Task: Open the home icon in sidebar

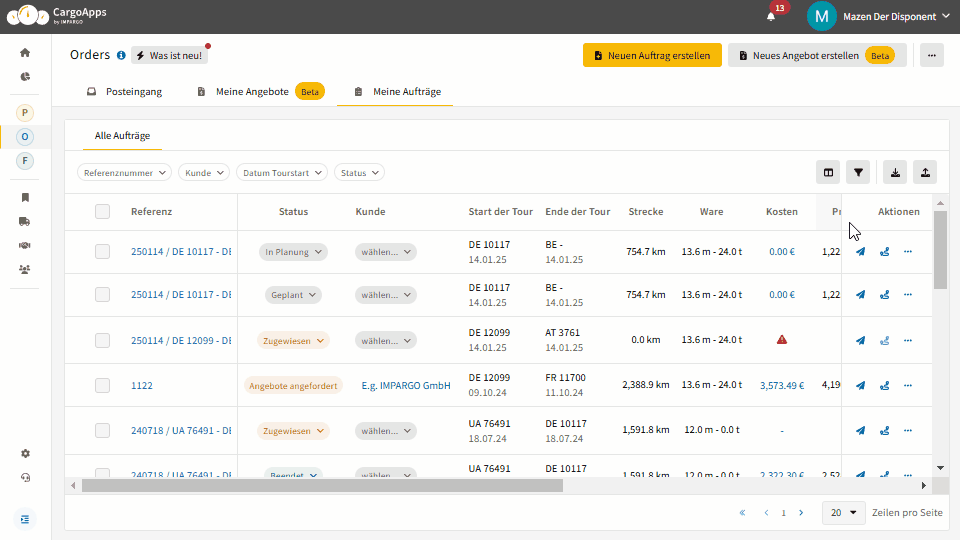Action: pyautogui.click(x=25, y=53)
